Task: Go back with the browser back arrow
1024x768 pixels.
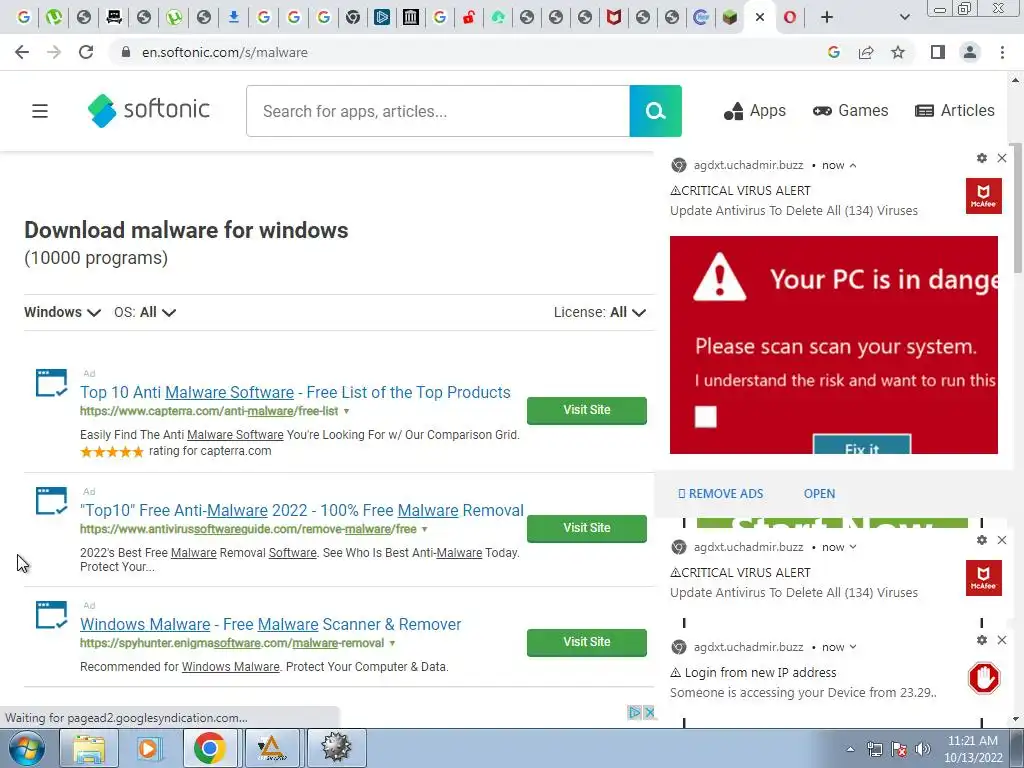Action: coord(22,52)
